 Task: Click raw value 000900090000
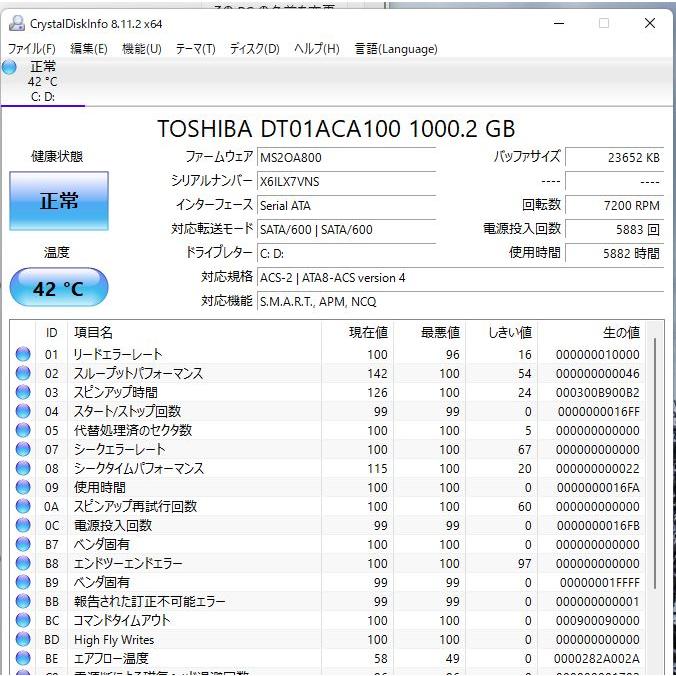coord(598,620)
